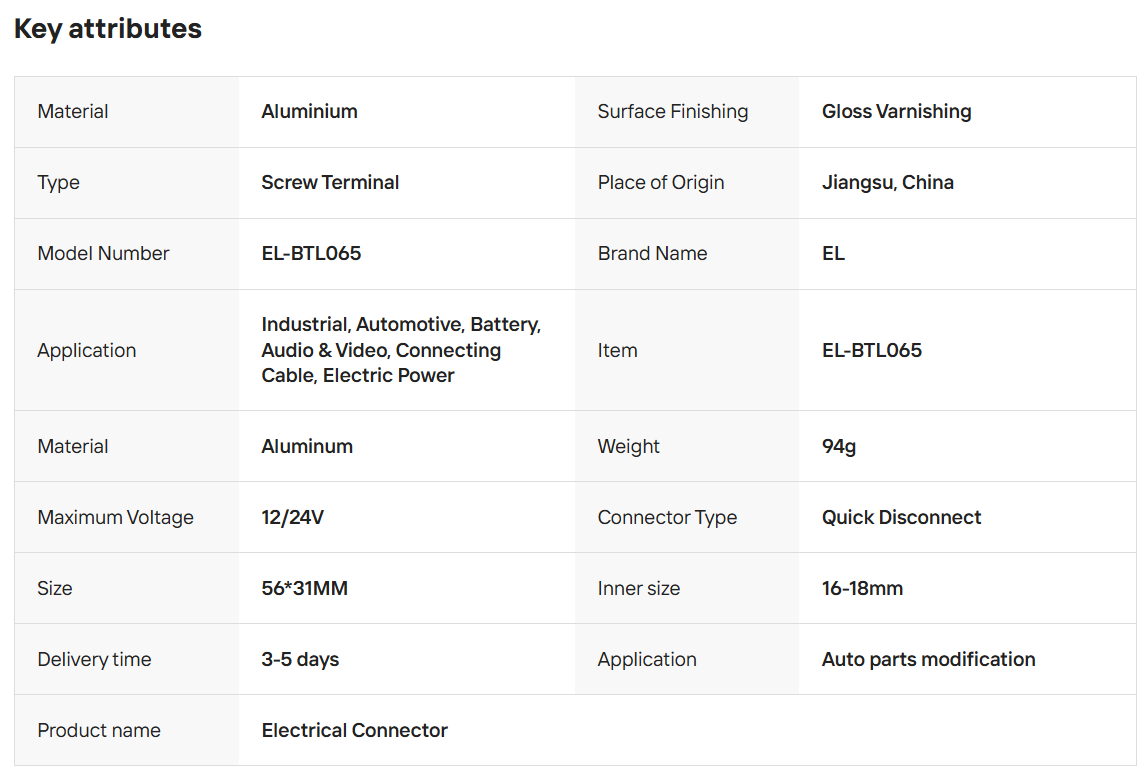Select the 94g weight value
This screenshot has height=775, width=1146.
click(x=838, y=447)
